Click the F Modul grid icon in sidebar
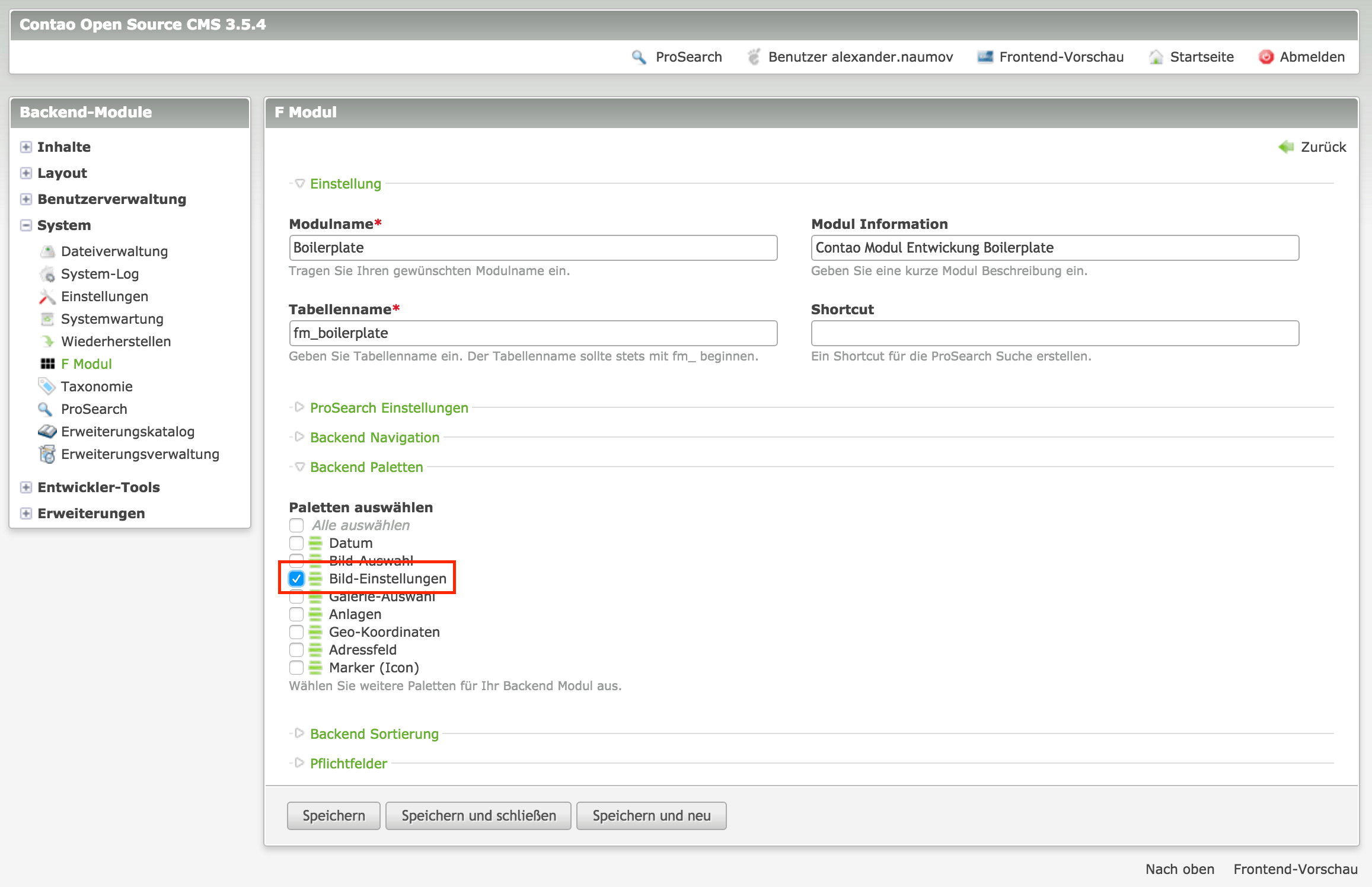This screenshot has width=1372, height=887. [x=47, y=364]
